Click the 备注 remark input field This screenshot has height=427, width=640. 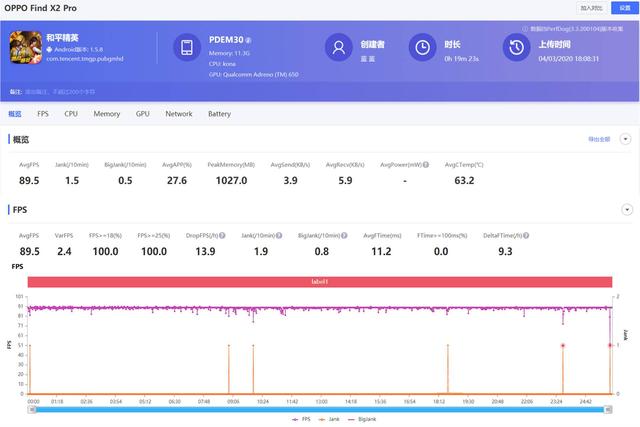click(60, 92)
